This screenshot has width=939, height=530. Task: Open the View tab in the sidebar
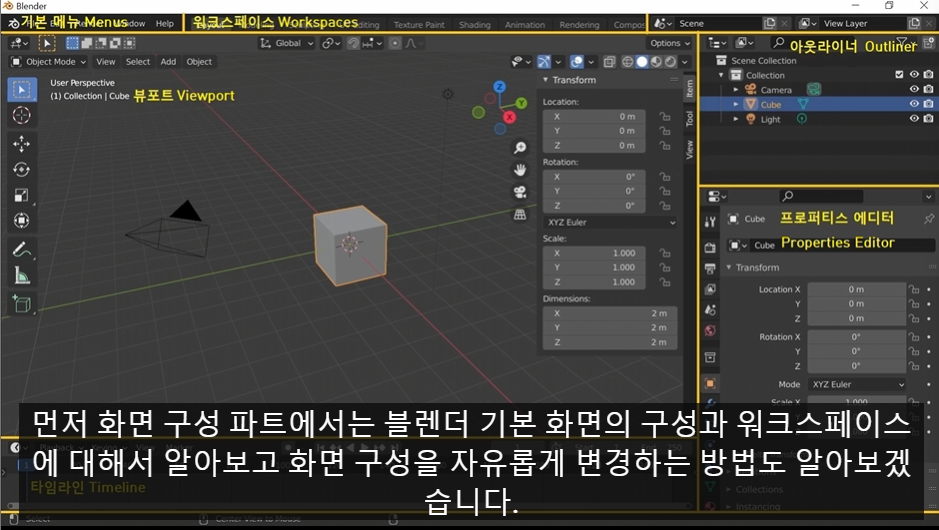click(x=689, y=149)
